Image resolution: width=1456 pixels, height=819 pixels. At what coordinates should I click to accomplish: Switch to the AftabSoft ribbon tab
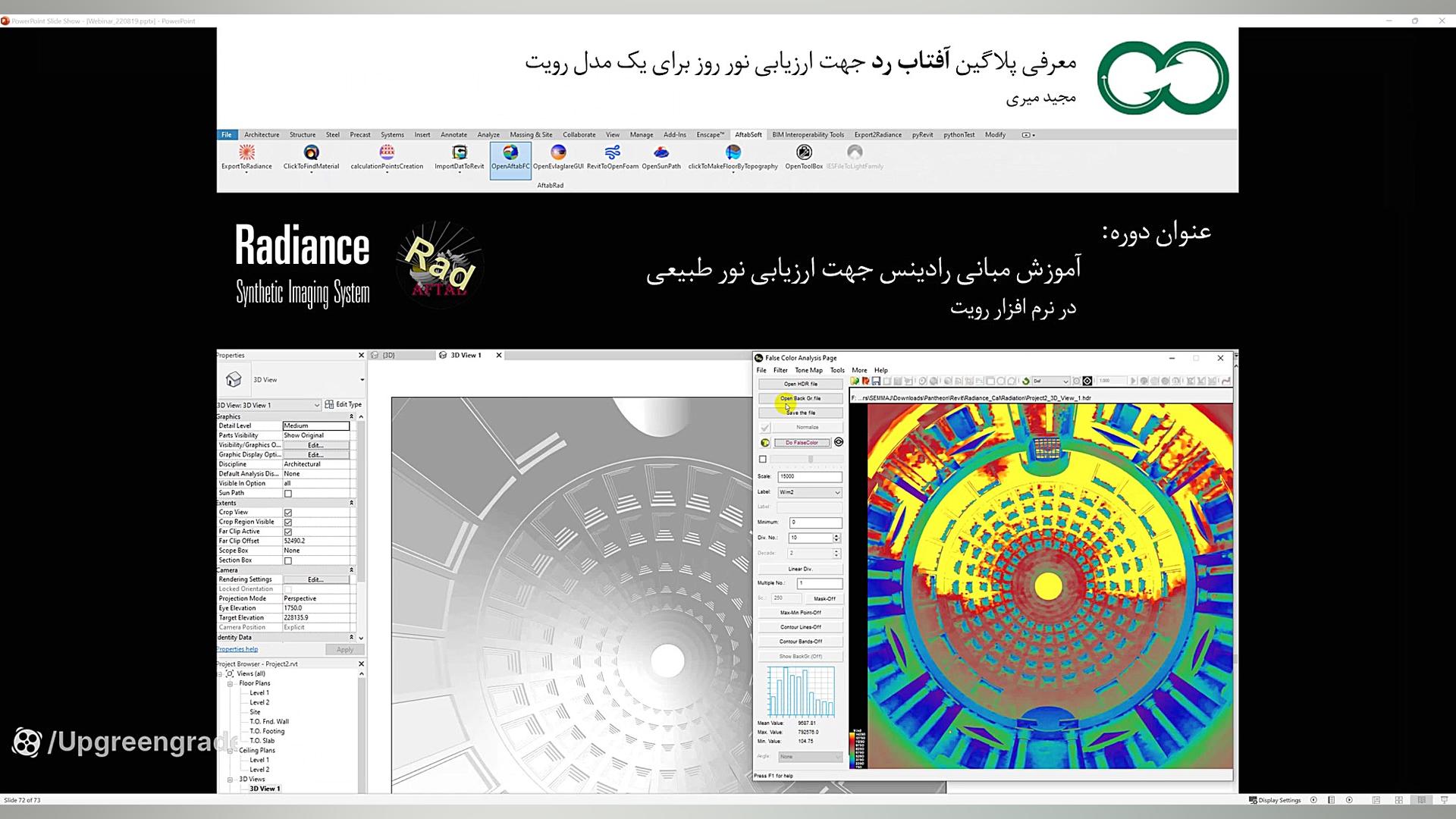pos(748,135)
